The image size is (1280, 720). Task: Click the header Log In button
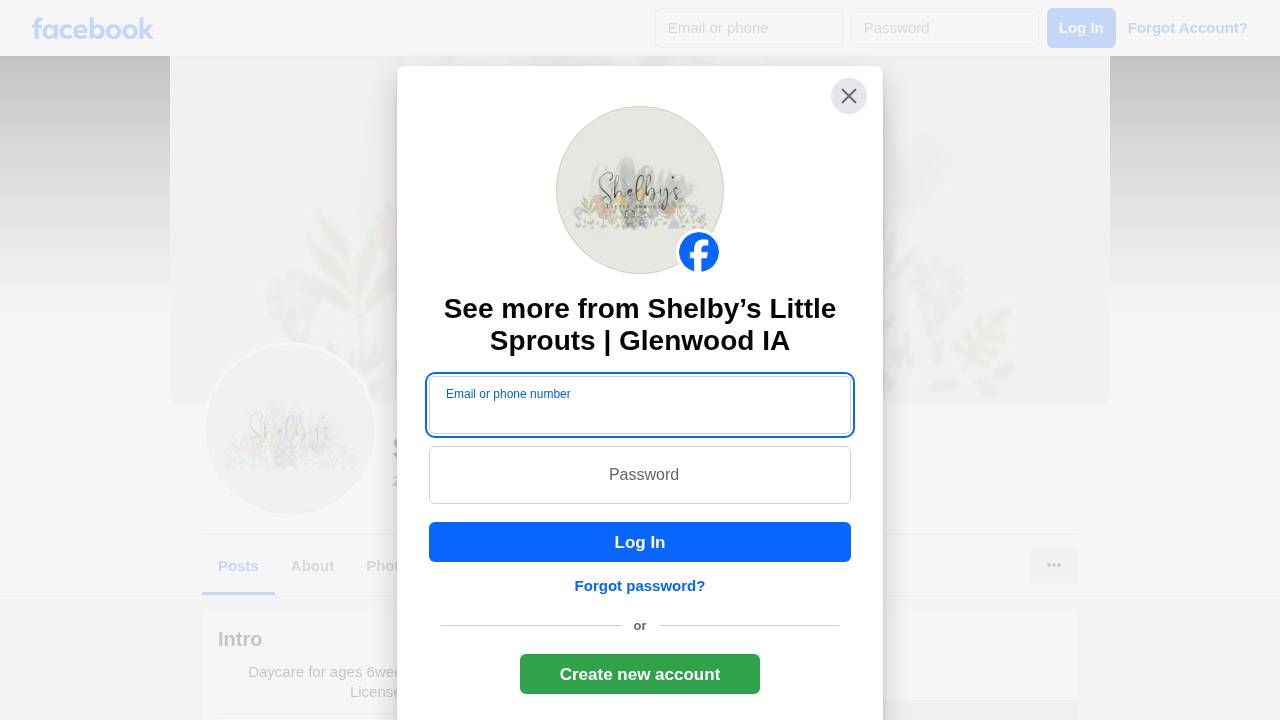[1081, 28]
